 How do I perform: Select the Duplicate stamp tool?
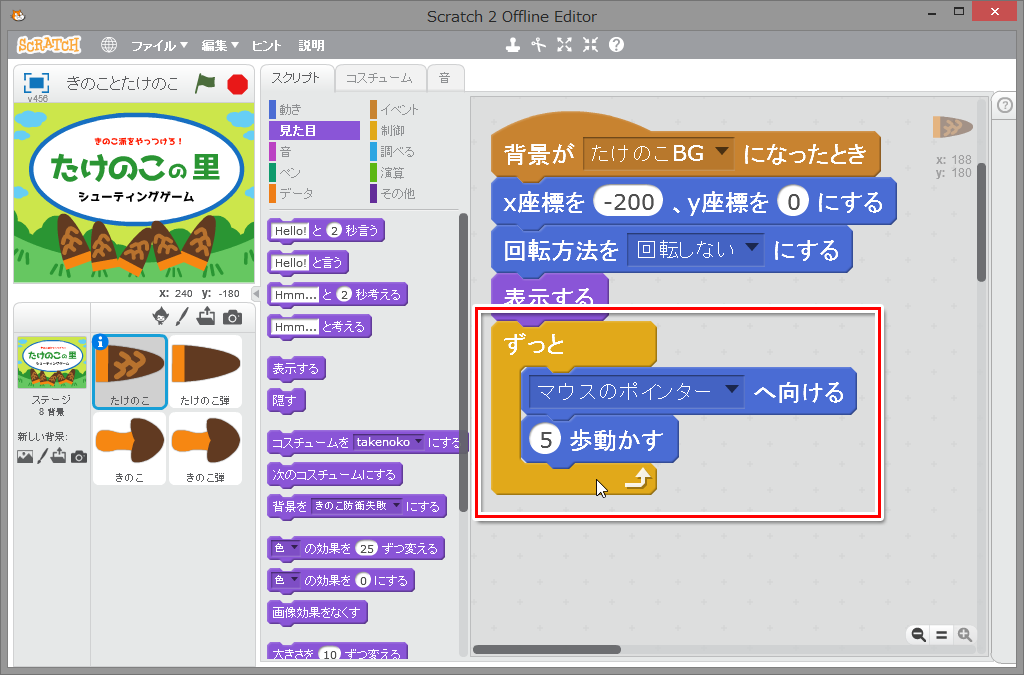tap(513, 45)
